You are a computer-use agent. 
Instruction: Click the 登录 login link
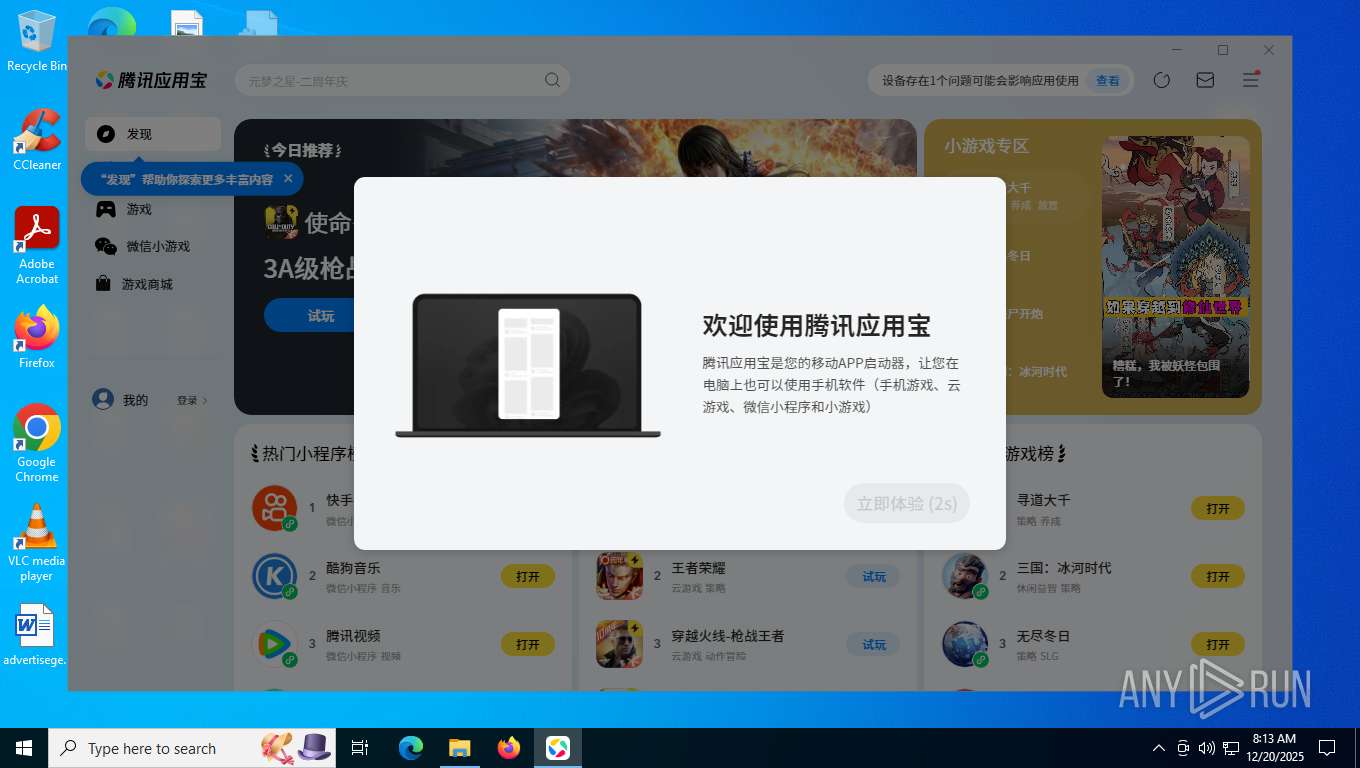(192, 400)
